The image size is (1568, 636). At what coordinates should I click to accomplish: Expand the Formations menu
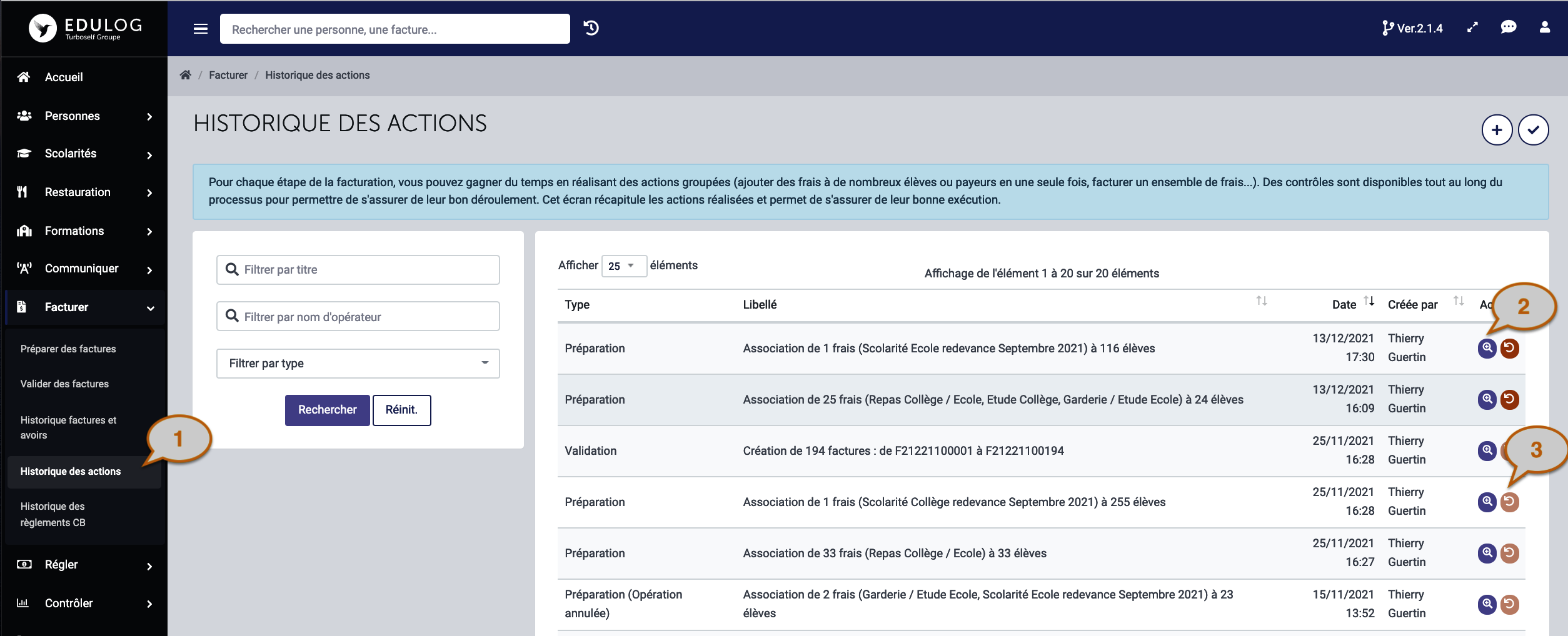click(x=84, y=231)
